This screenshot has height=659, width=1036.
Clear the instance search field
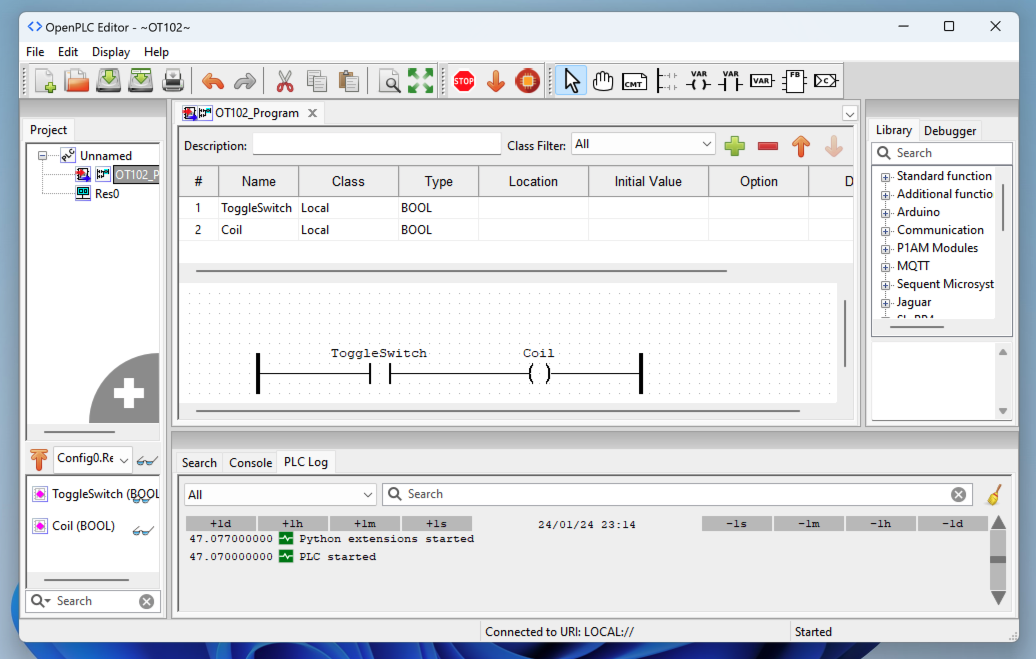(x=147, y=601)
